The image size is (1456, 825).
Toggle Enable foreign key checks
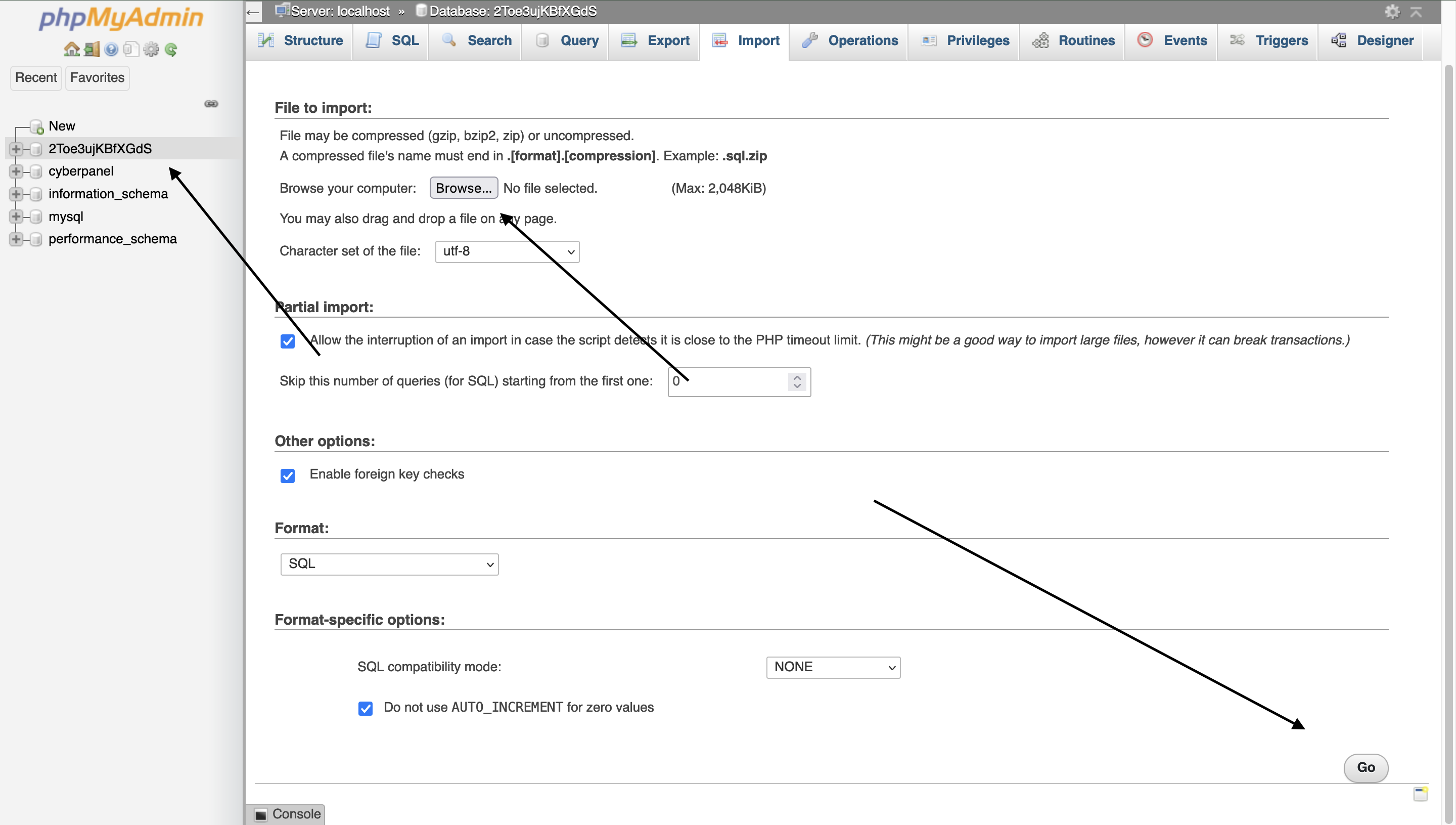(x=287, y=474)
